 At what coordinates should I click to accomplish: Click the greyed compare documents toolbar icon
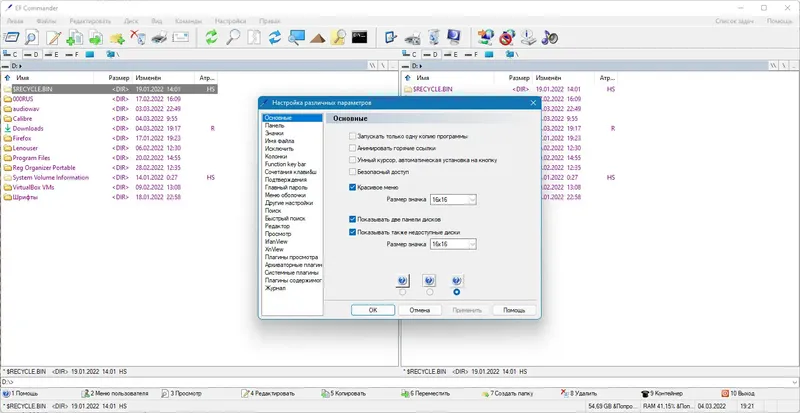254,37
